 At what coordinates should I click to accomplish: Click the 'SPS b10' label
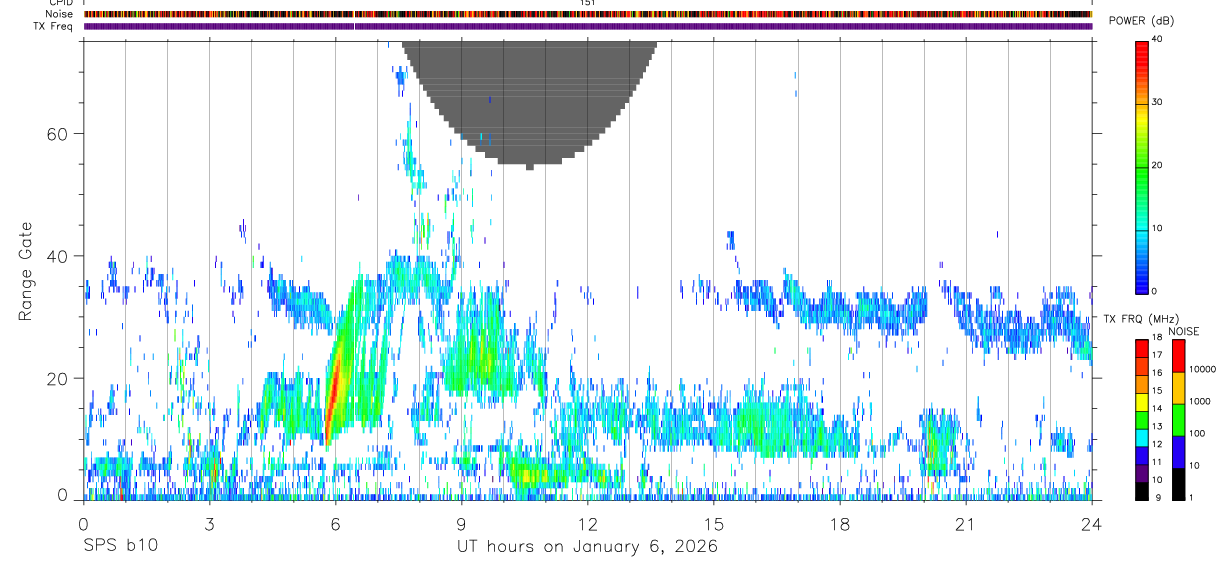[120, 547]
